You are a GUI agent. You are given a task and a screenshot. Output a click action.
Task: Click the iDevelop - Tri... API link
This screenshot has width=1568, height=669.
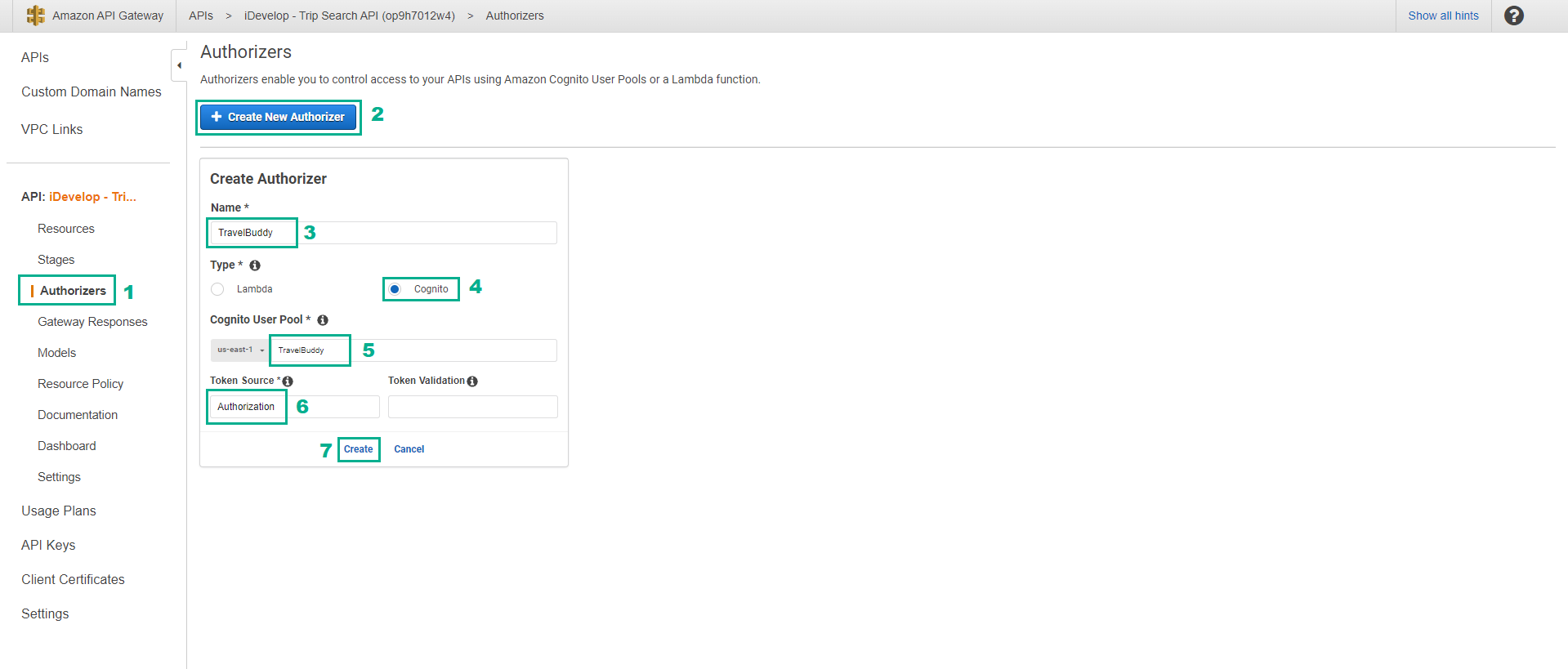92,197
